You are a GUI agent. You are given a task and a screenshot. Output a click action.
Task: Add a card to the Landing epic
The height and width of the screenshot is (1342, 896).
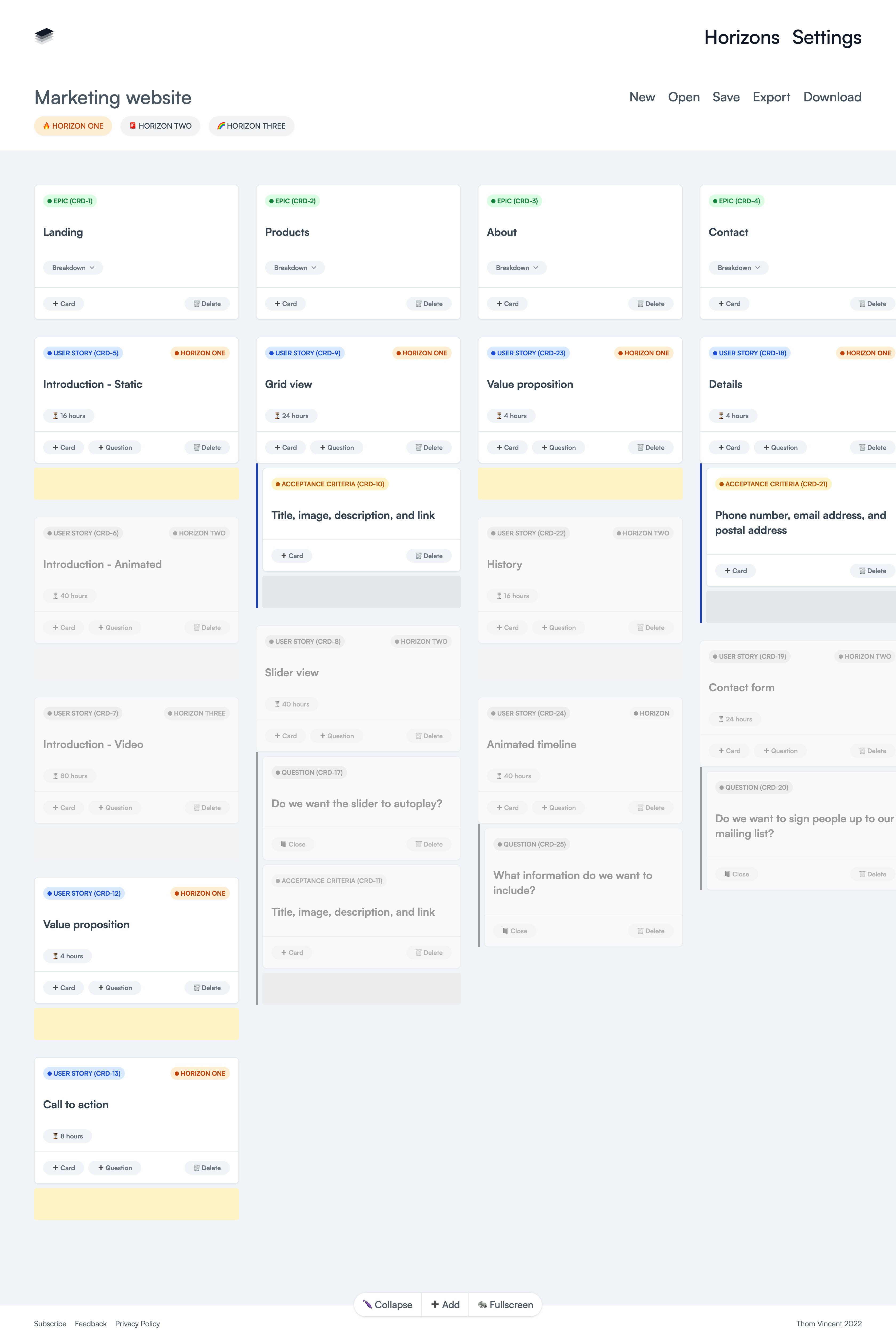(x=63, y=304)
